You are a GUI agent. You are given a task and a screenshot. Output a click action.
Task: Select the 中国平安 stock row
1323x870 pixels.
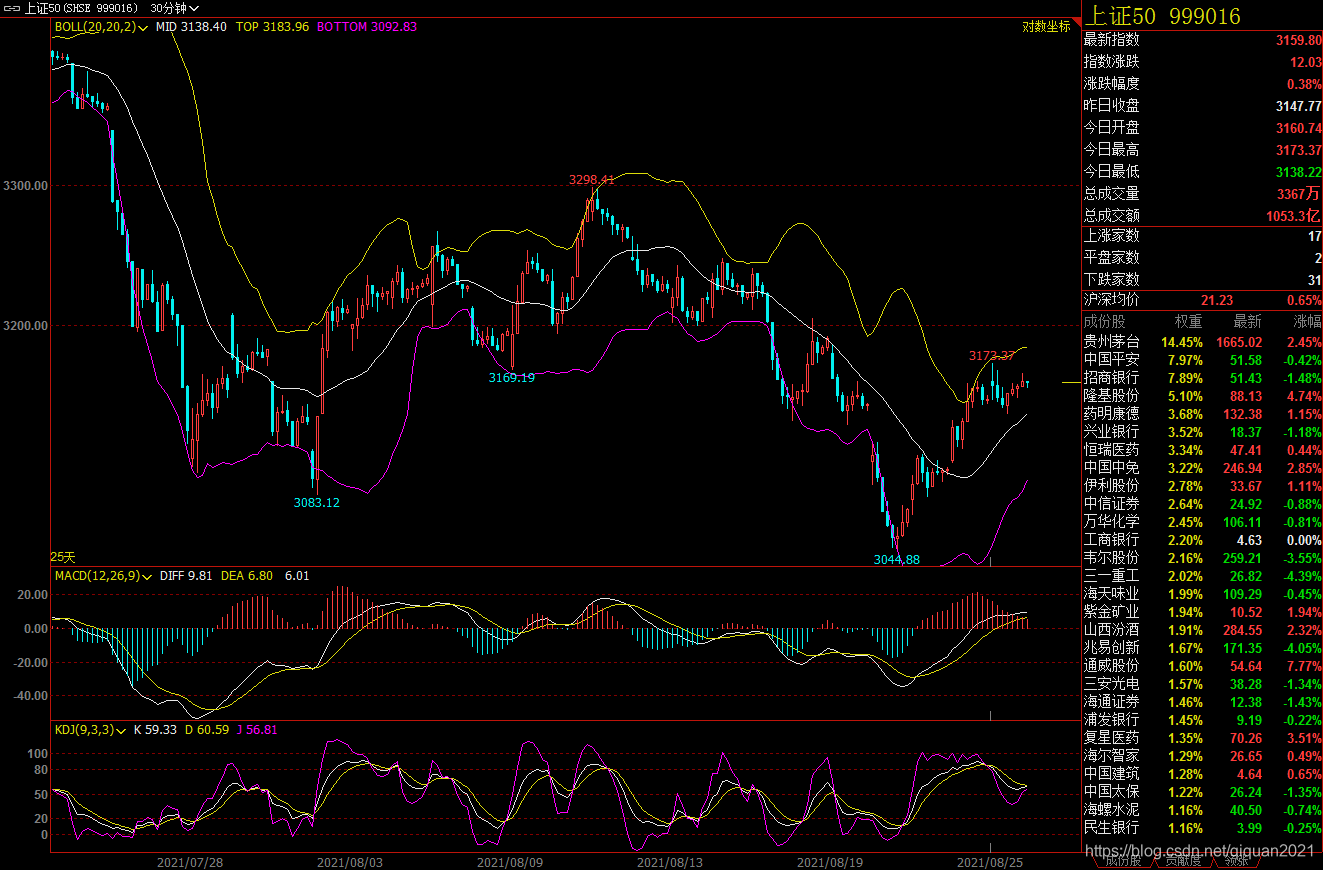click(x=1203, y=359)
